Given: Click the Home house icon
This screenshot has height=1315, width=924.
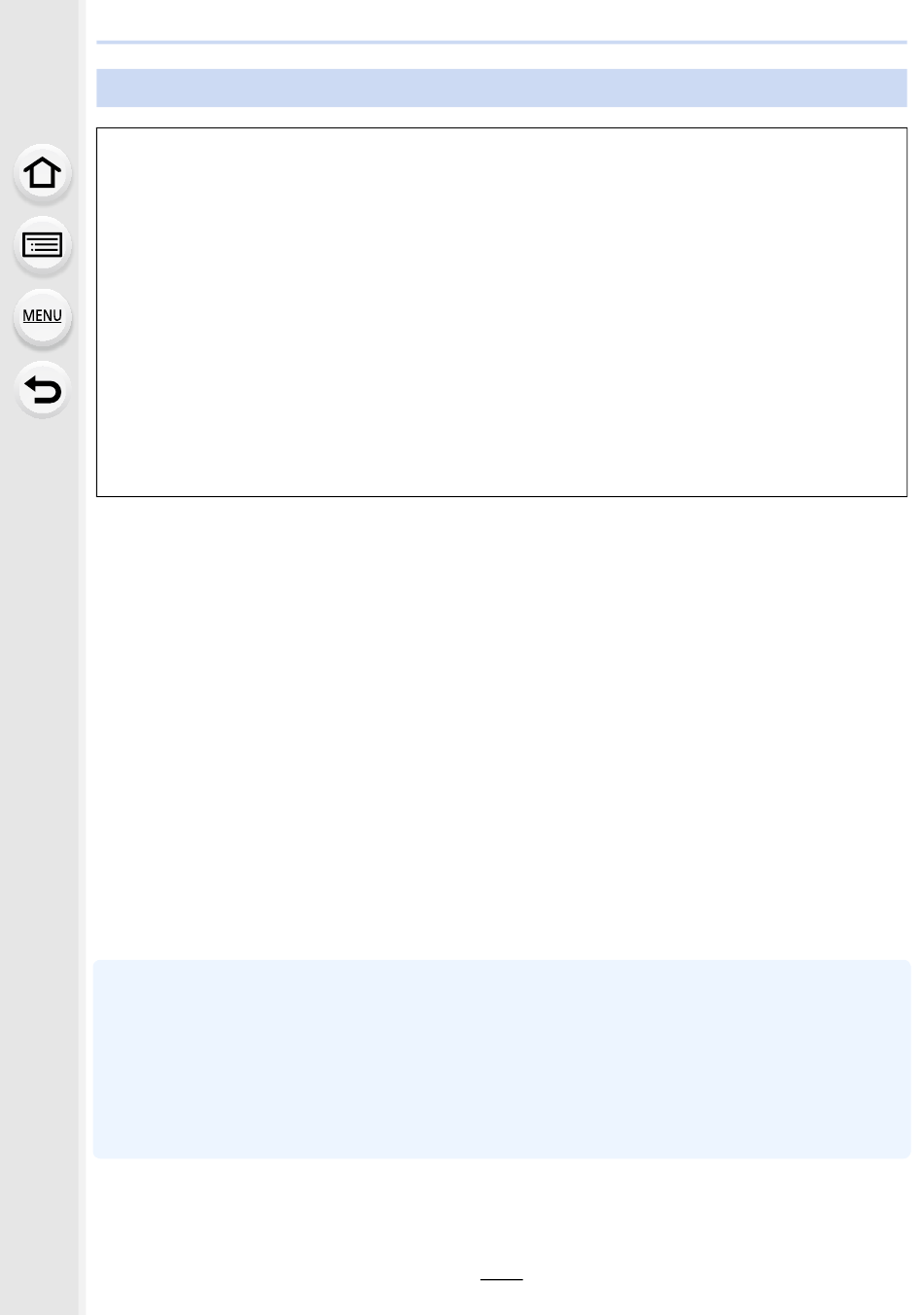Looking at the screenshot, I should (42, 173).
